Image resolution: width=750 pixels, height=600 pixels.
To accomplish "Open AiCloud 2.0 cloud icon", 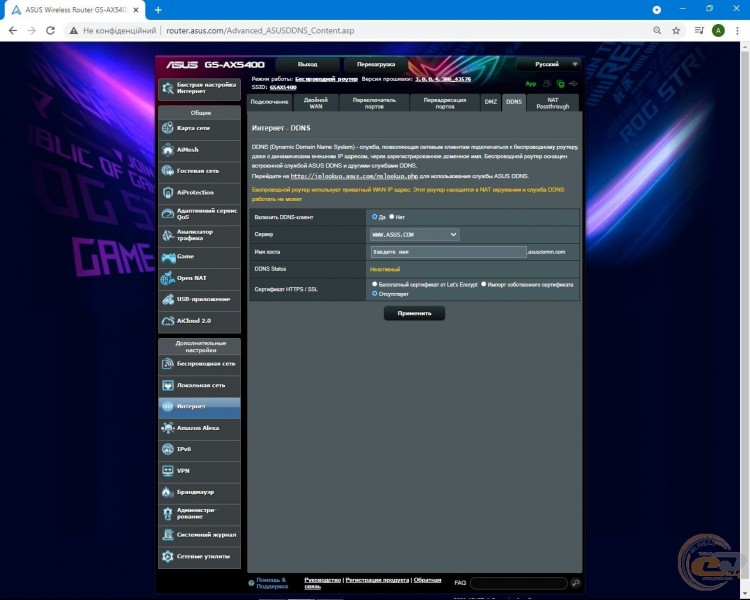I will pyautogui.click(x=167, y=321).
